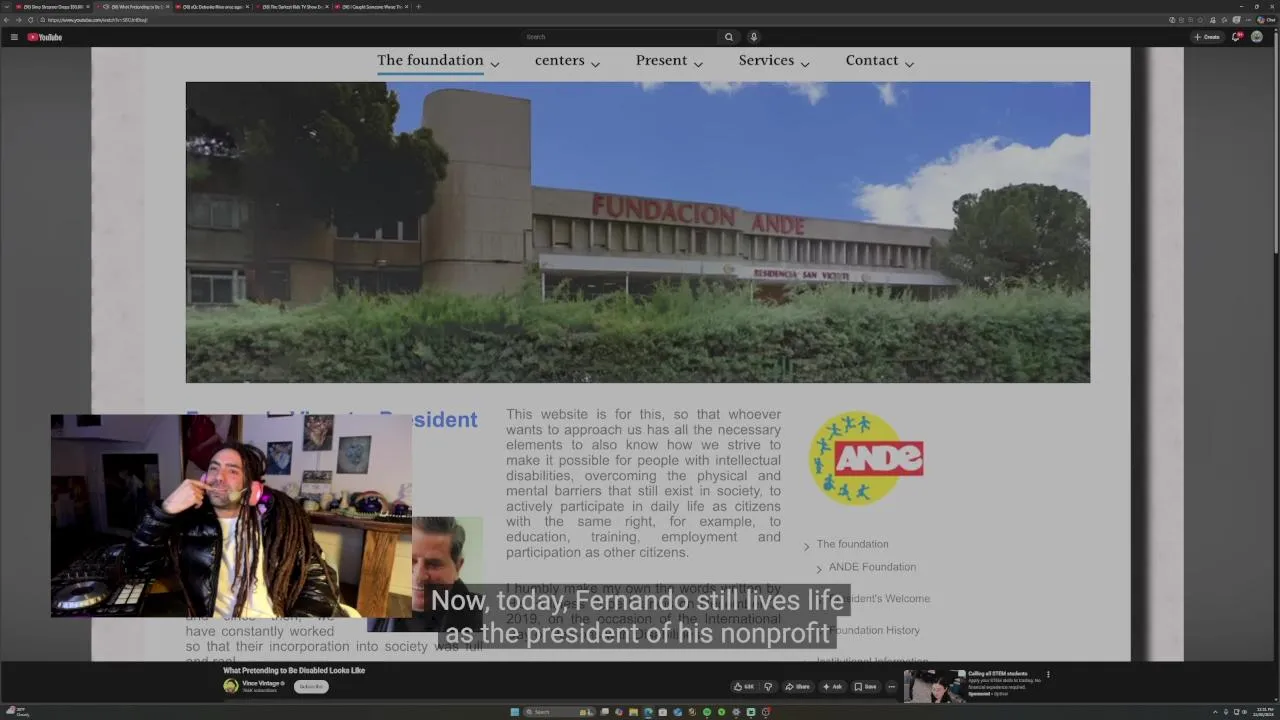This screenshot has width=1280, height=720.
Task: Switch to the fifth browser tab
Action: pyautogui.click(x=371, y=7)
